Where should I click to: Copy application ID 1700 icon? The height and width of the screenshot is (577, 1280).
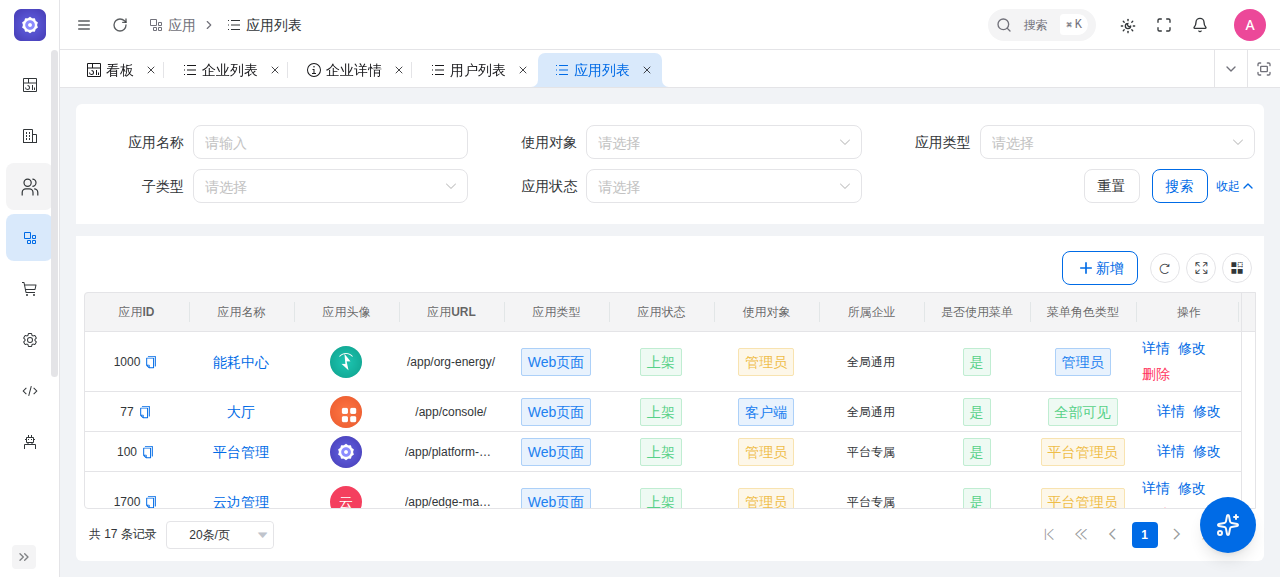coord(152,502)
